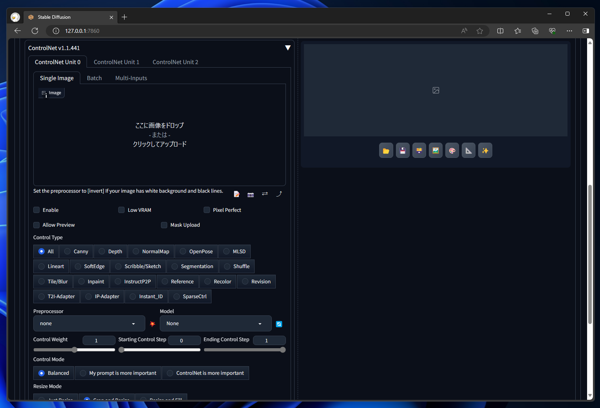Select Depth control type
600x408 pixels.
(x=110, y=251)
